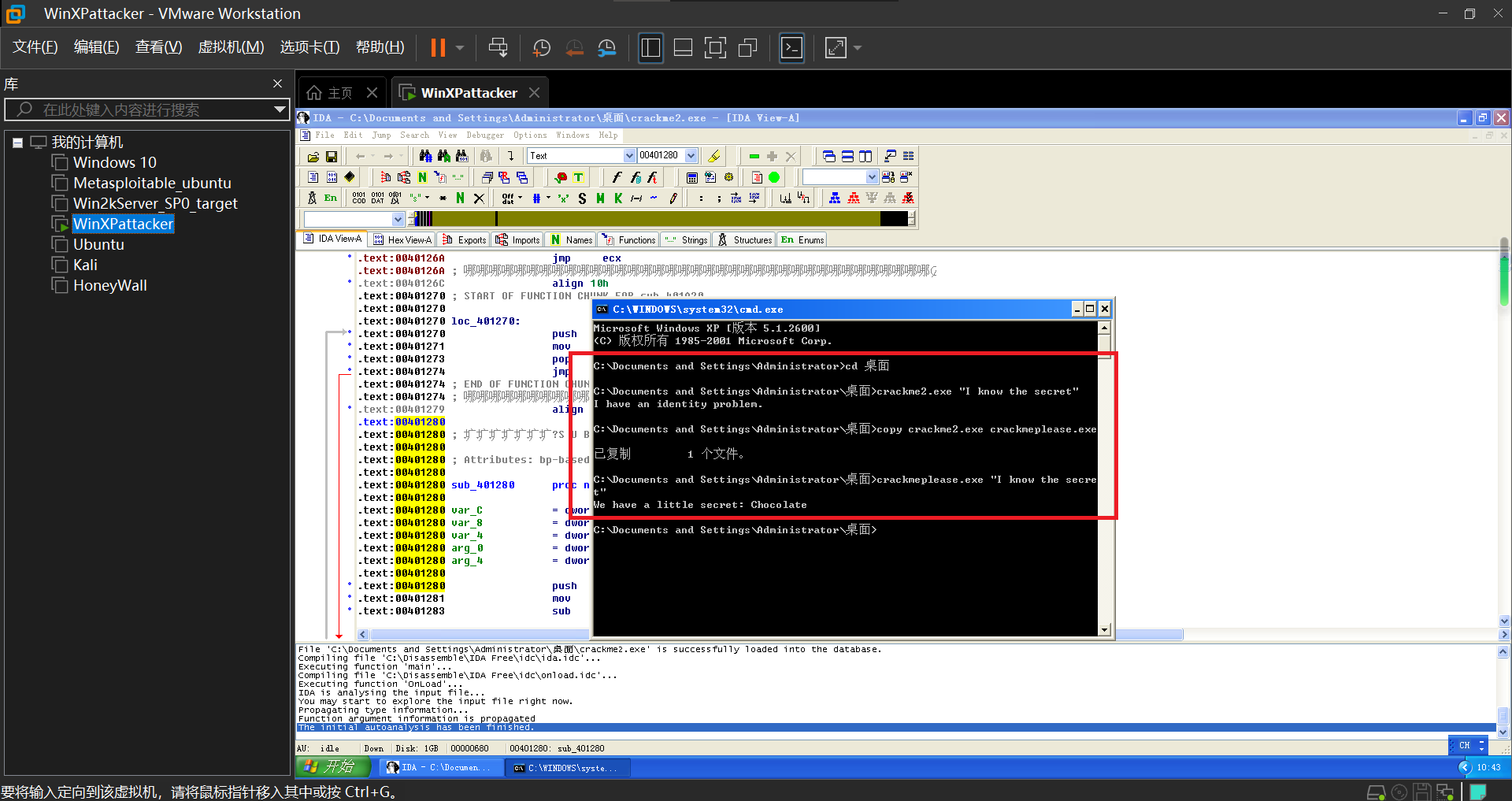Image resolution: width=1512 pixels, height=801 pixels.
Task: Click the yellow highlighter icon in IDA toolbar
Action: 714,156
